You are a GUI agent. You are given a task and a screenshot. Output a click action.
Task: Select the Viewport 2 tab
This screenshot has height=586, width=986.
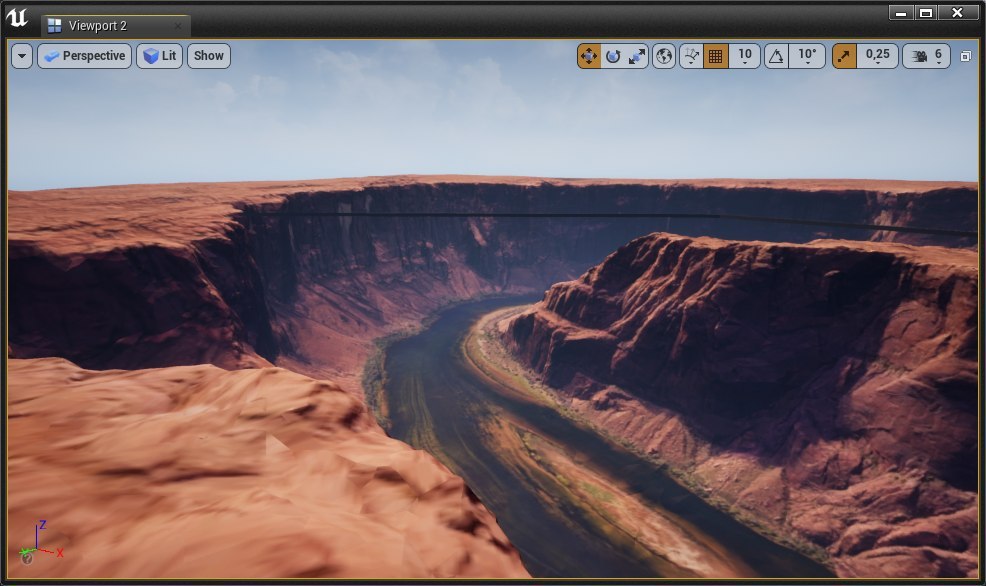(x=116, y=26)
